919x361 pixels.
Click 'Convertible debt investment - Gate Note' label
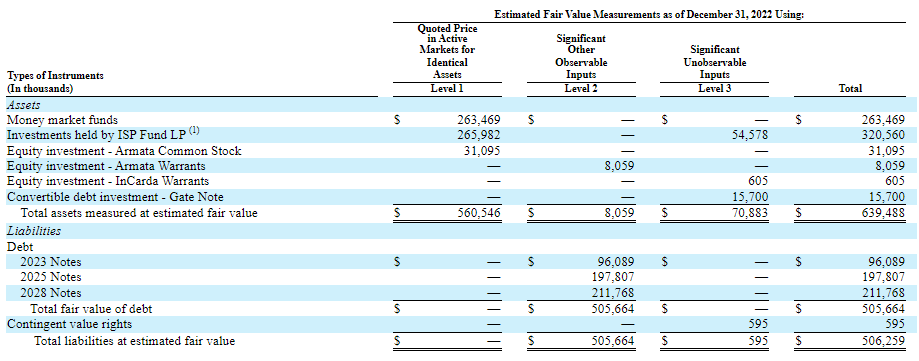(115, 197)
